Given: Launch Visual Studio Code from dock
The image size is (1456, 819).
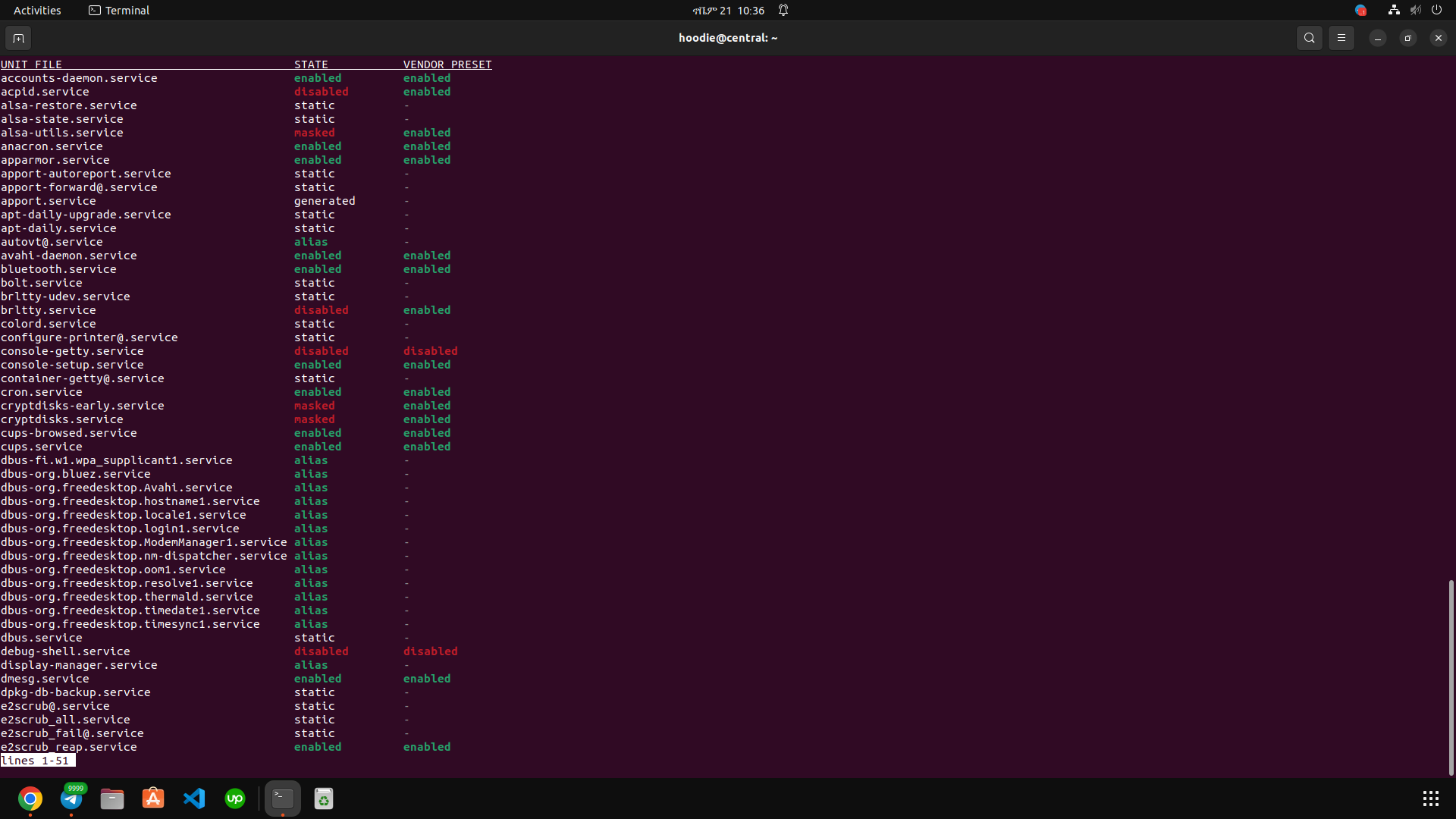Looking at the screenshot, I should pyautogui.click(x=194, y=799).
